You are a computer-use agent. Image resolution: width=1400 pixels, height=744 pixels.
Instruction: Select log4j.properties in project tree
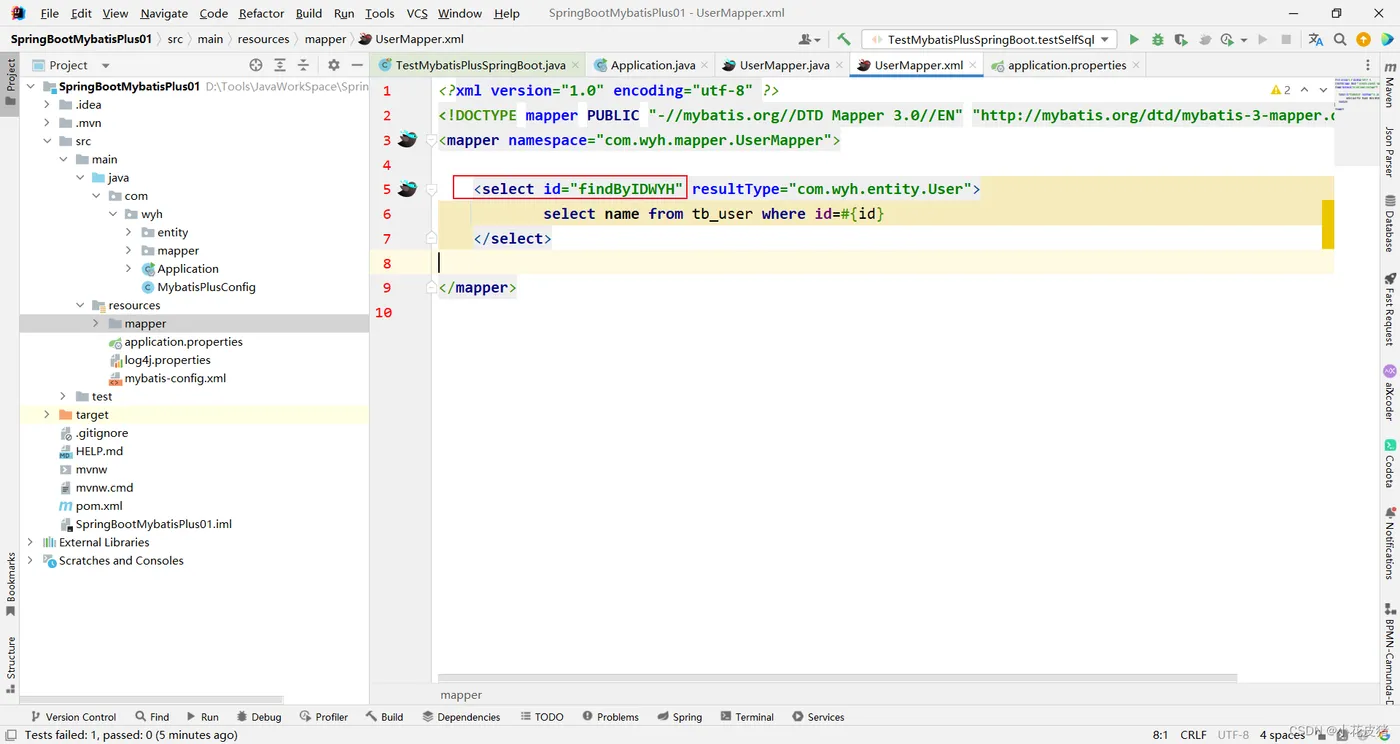(x=167, y=360)
